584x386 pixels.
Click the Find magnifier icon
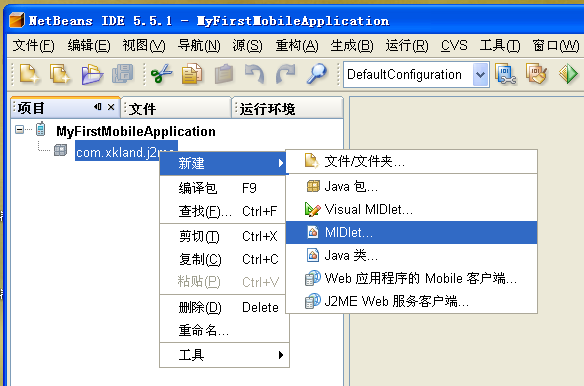click(x=317, y=74)
